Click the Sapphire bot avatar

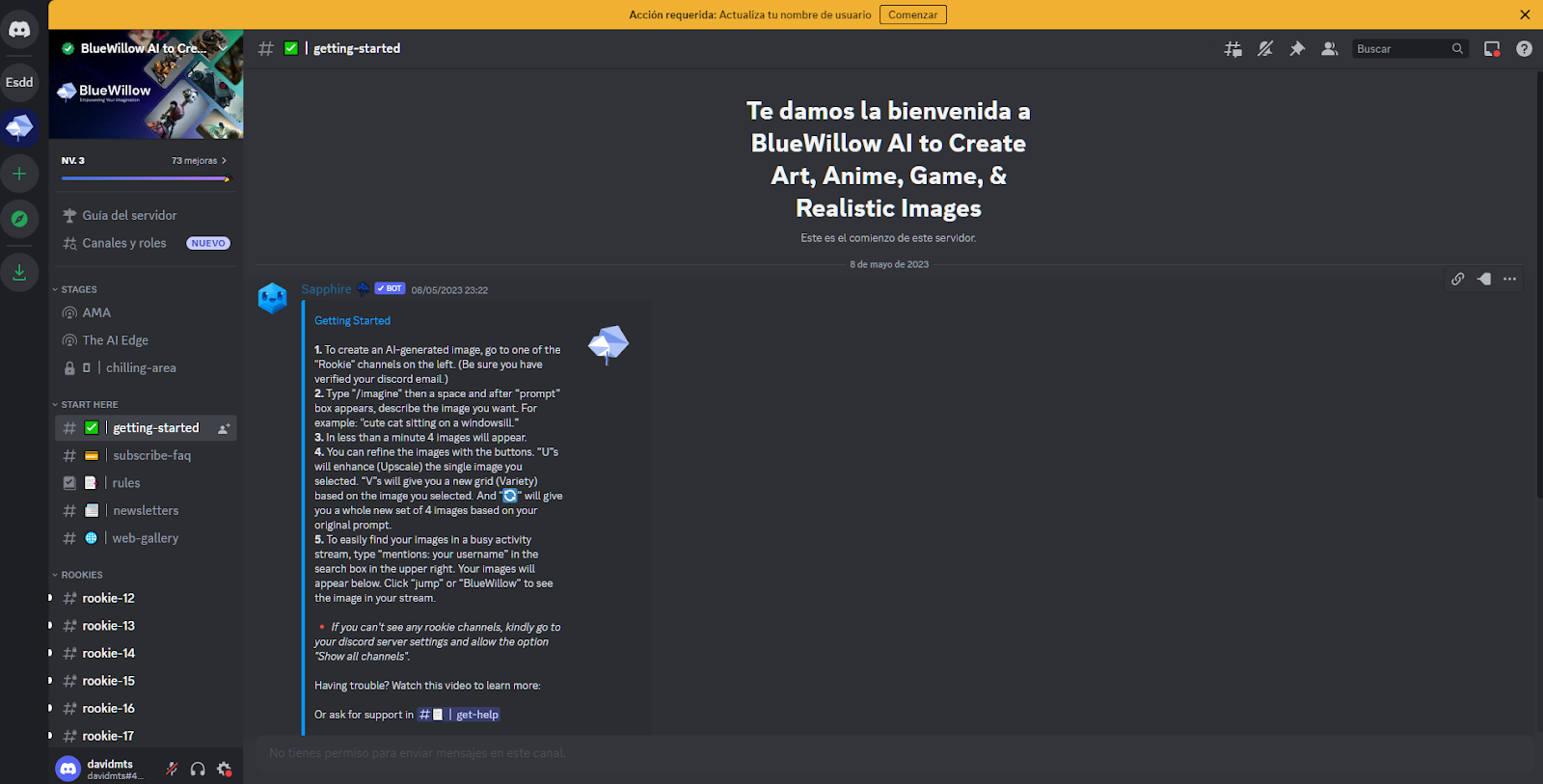pyautogui.click(x=273, y=298)
